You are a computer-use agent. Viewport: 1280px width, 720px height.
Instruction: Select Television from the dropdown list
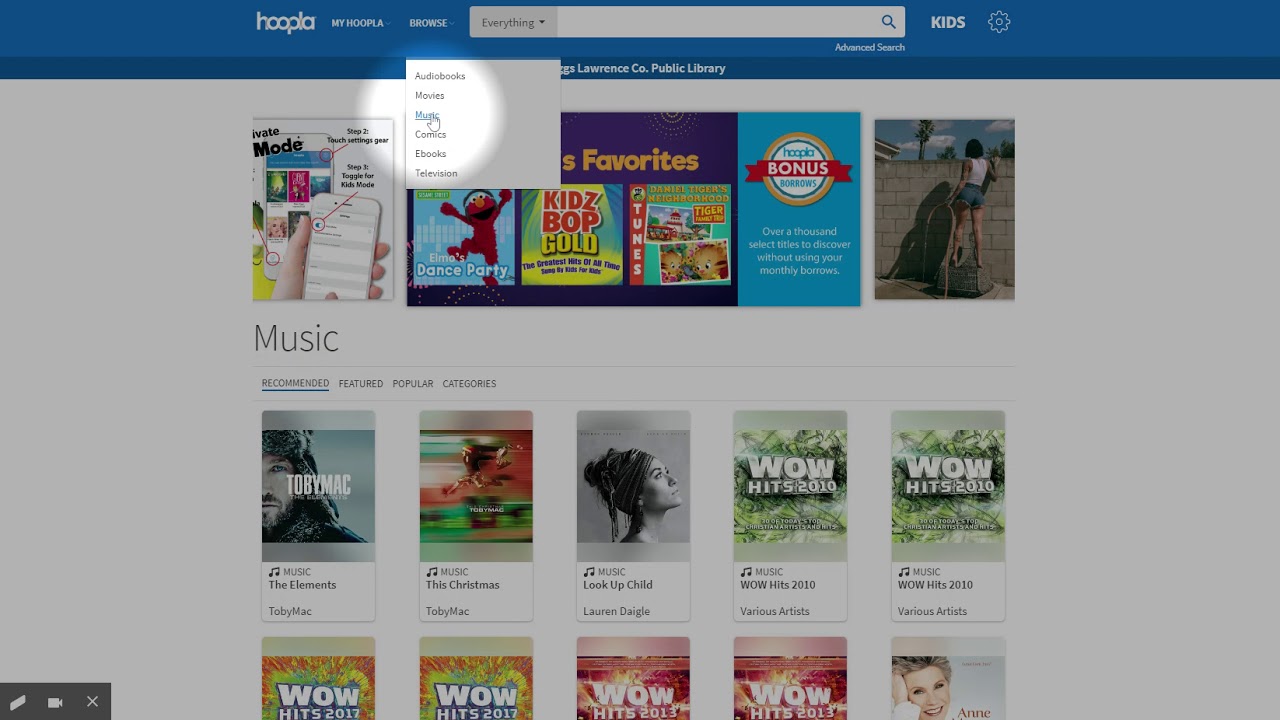tap(436, 173)
